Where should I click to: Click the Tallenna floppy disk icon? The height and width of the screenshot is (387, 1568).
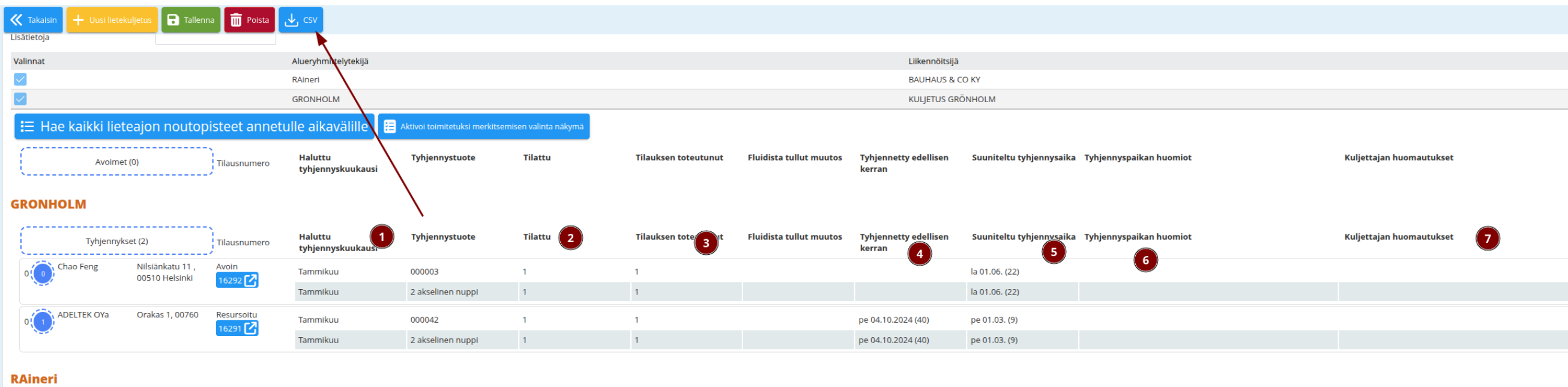173,20
